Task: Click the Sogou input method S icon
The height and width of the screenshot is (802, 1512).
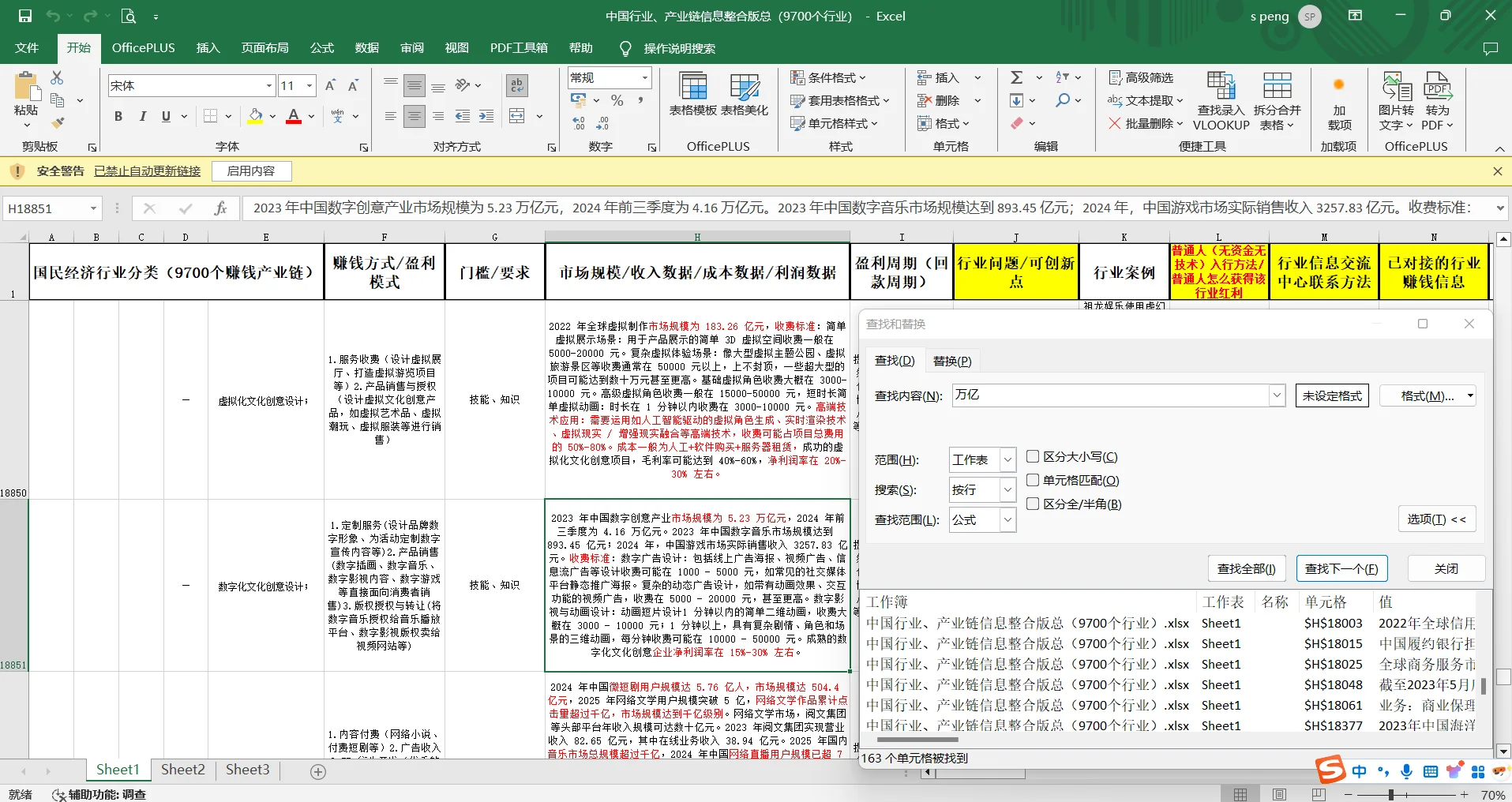Action: tap(1330, 770)
